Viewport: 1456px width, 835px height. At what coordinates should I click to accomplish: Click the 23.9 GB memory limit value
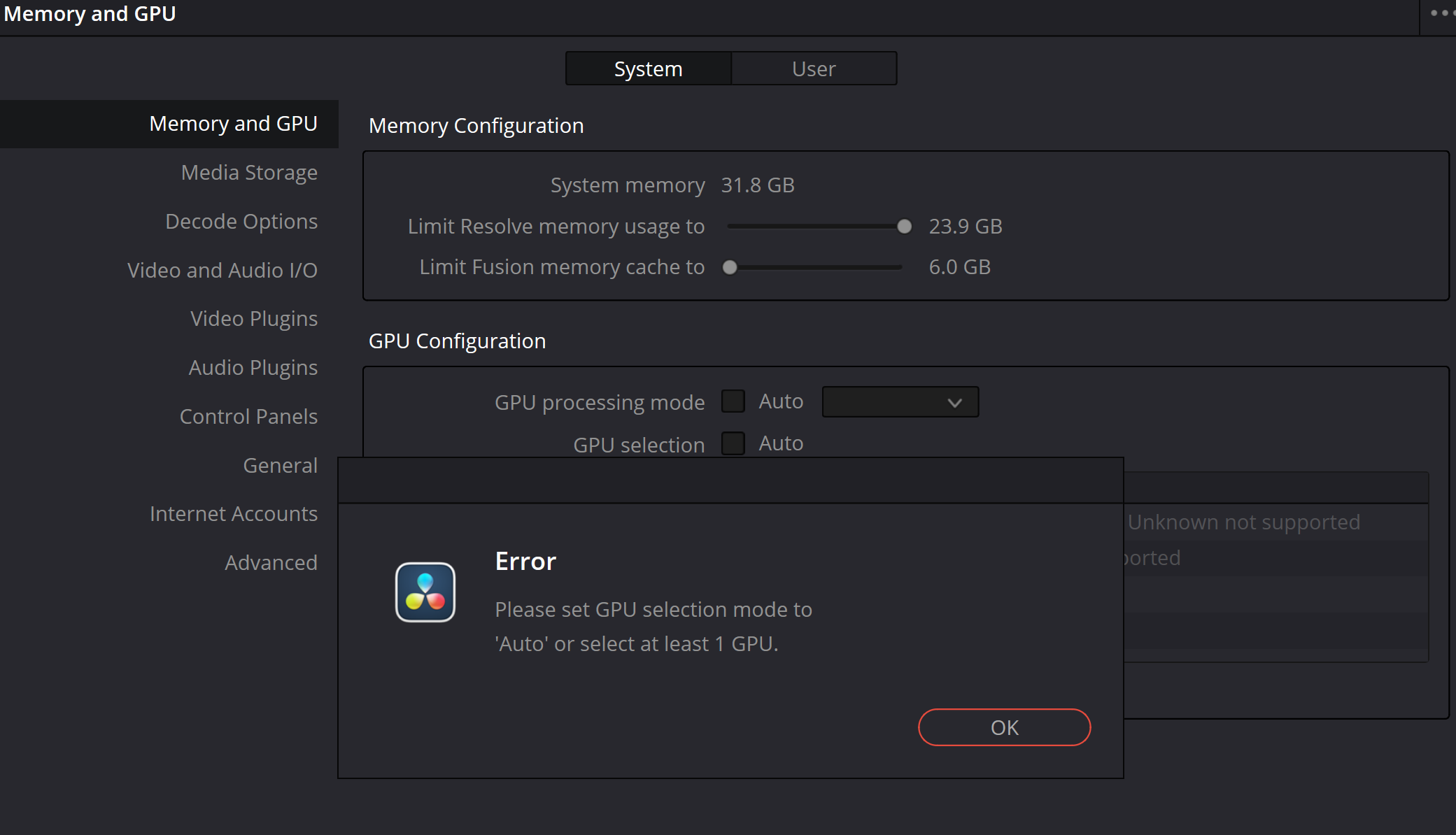pyautogui.click(x=965, y=227)
